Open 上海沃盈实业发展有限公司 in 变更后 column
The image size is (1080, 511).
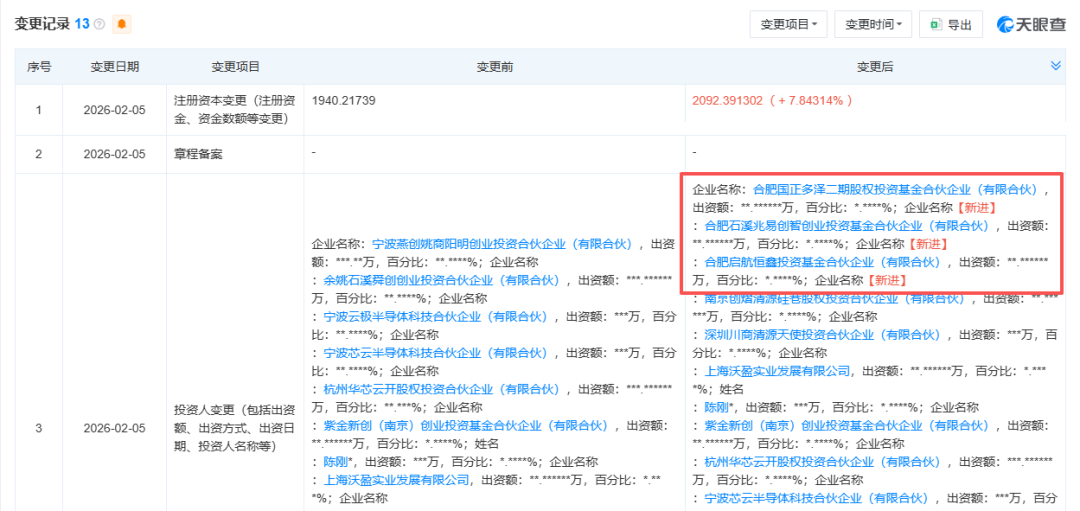[777, 371]
